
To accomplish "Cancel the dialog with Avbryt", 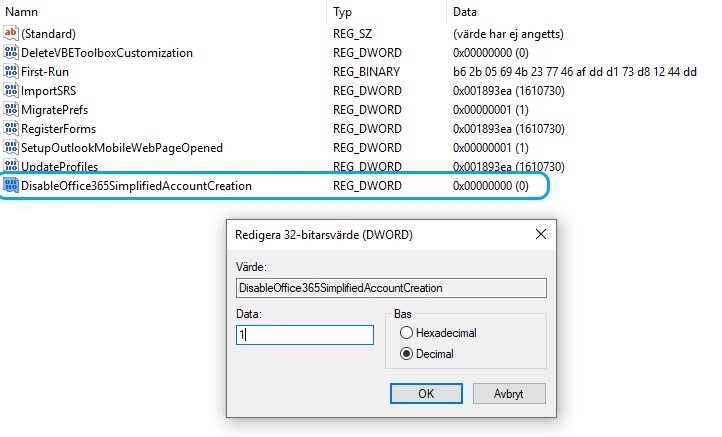I will 509,394.
